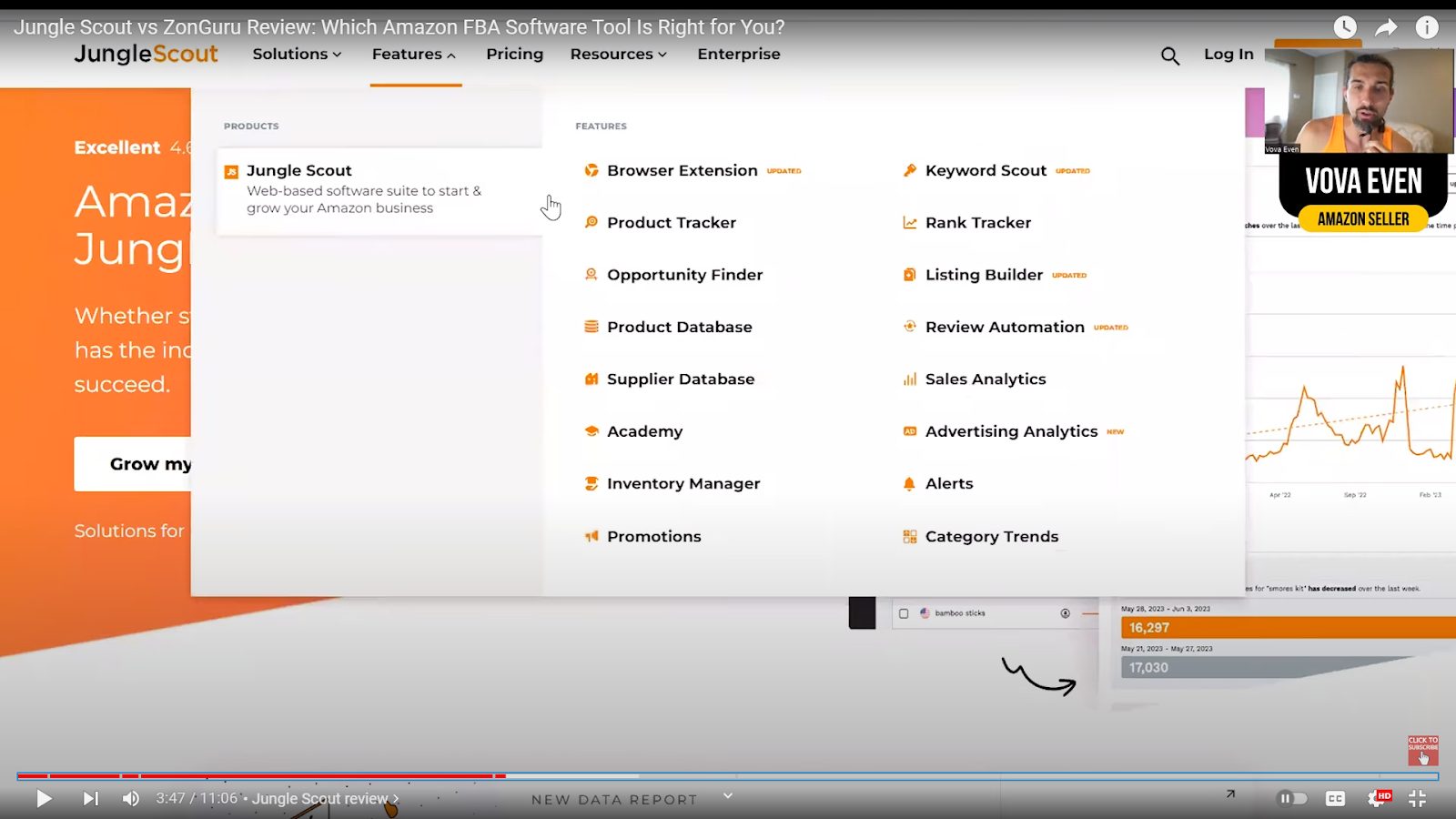Click the video info icon

tap(1427, 27)
